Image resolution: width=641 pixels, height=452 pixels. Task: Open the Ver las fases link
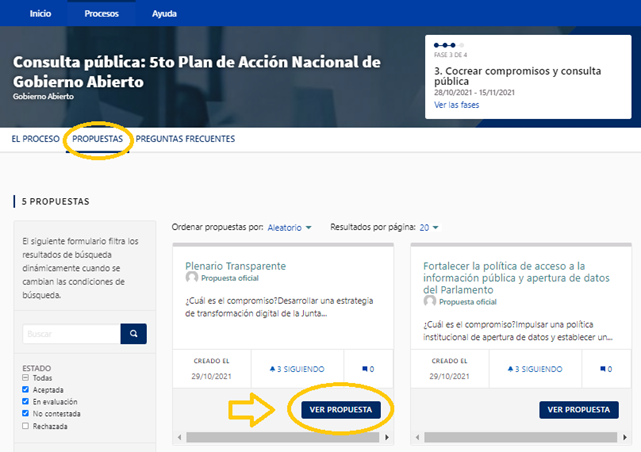coord(456,105)
